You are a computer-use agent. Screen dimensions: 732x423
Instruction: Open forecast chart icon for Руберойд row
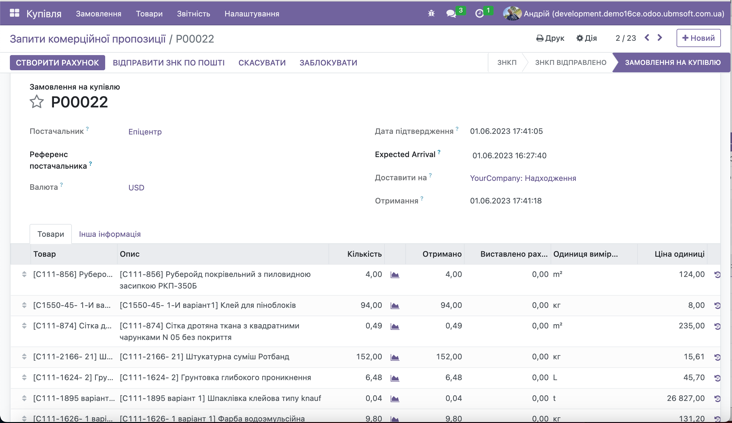point(395,275)
